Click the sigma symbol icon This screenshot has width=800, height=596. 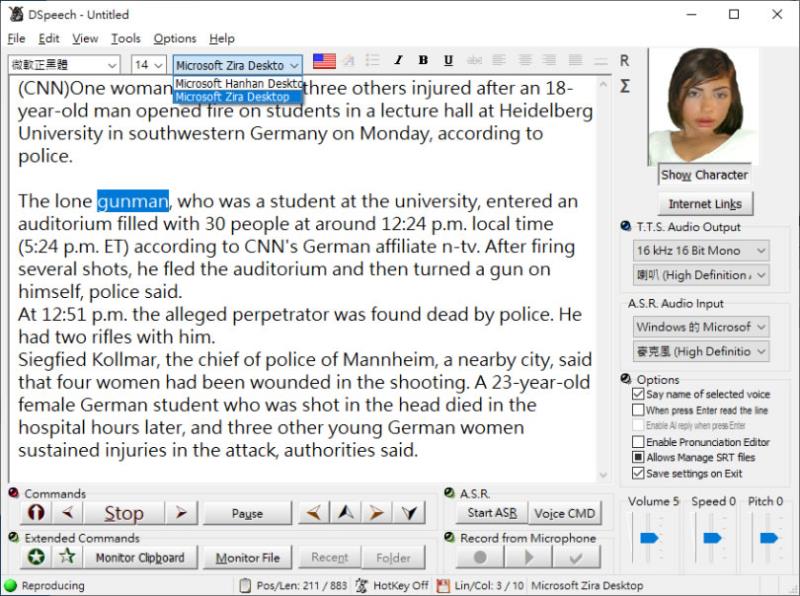pyautogui.click(x=624, y=86)
